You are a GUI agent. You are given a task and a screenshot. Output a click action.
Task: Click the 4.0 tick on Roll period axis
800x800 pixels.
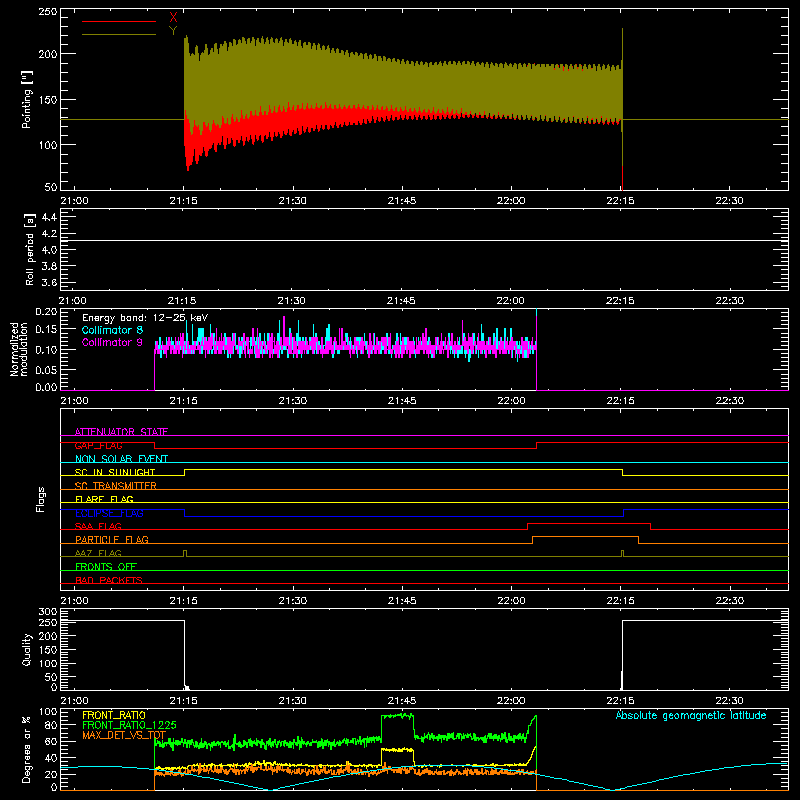pyautogui.click(x=49, y=250)
